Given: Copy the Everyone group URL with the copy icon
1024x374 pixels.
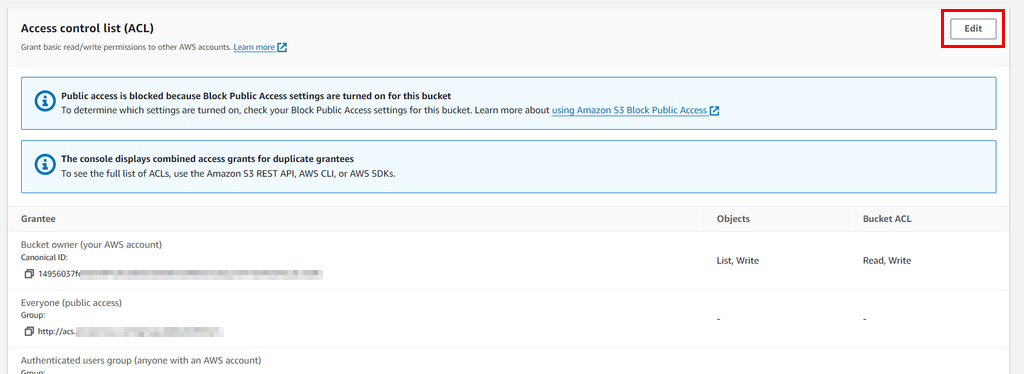Looking at the screenshot, I should pos(29,332).
